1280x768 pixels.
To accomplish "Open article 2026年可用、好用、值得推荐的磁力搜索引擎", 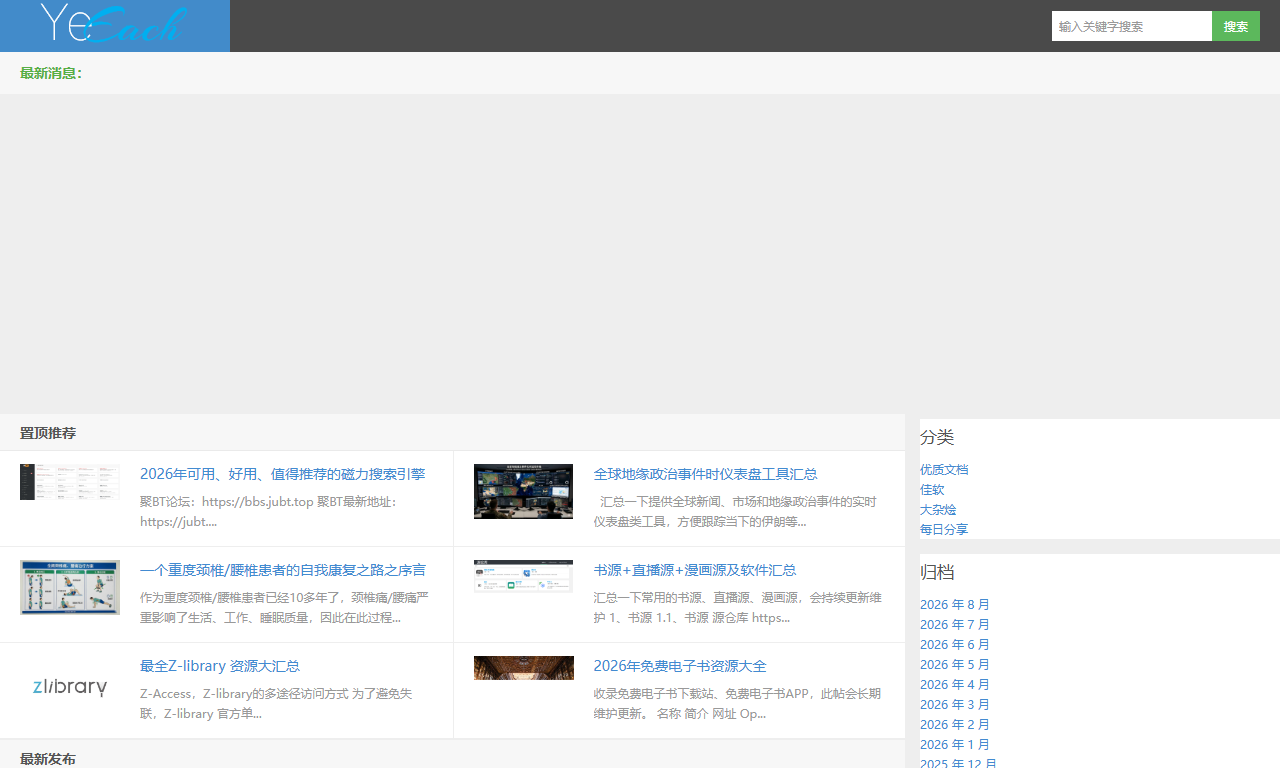I will 283,474.
